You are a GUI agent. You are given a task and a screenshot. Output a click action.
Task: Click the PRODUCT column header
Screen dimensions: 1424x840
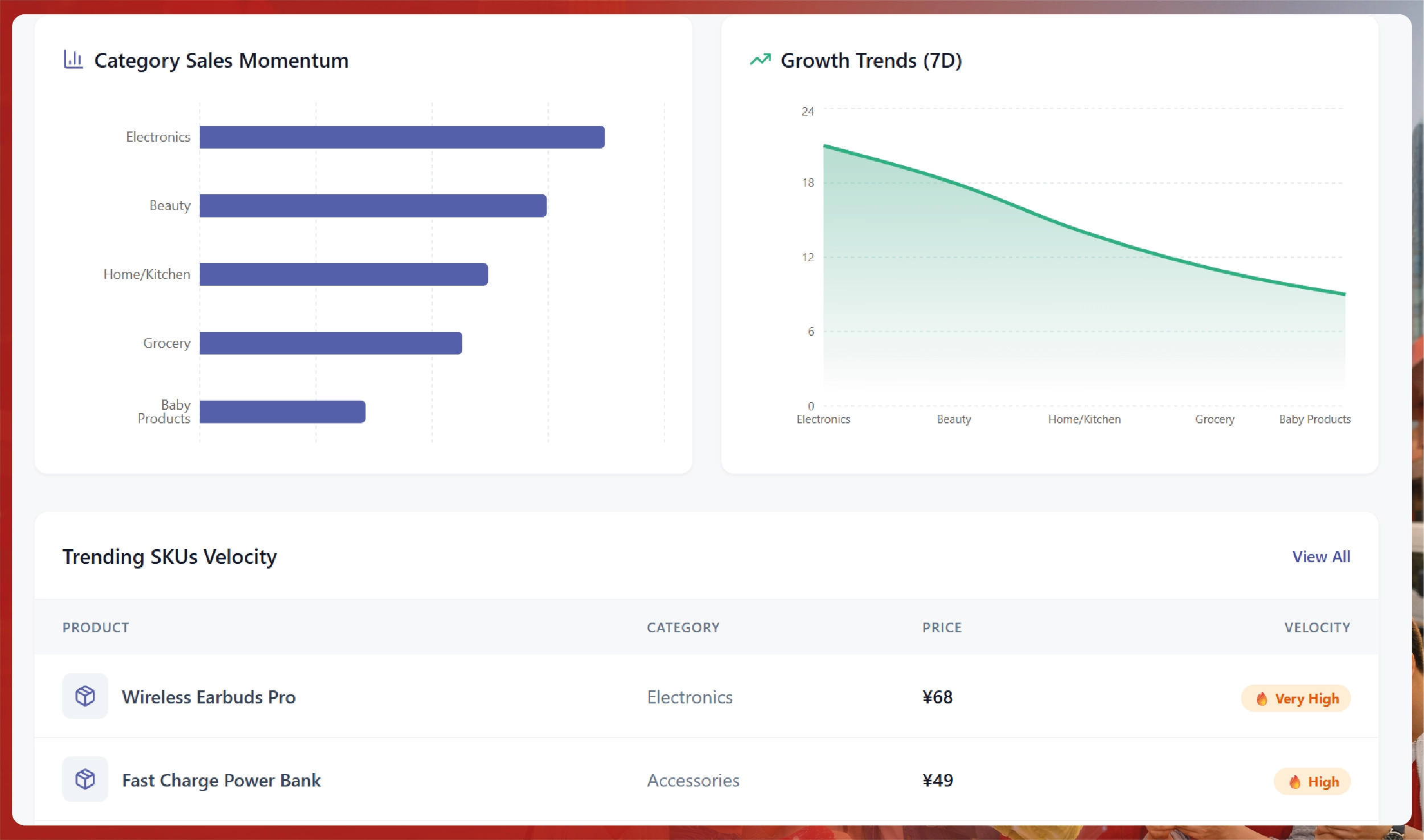95,627
